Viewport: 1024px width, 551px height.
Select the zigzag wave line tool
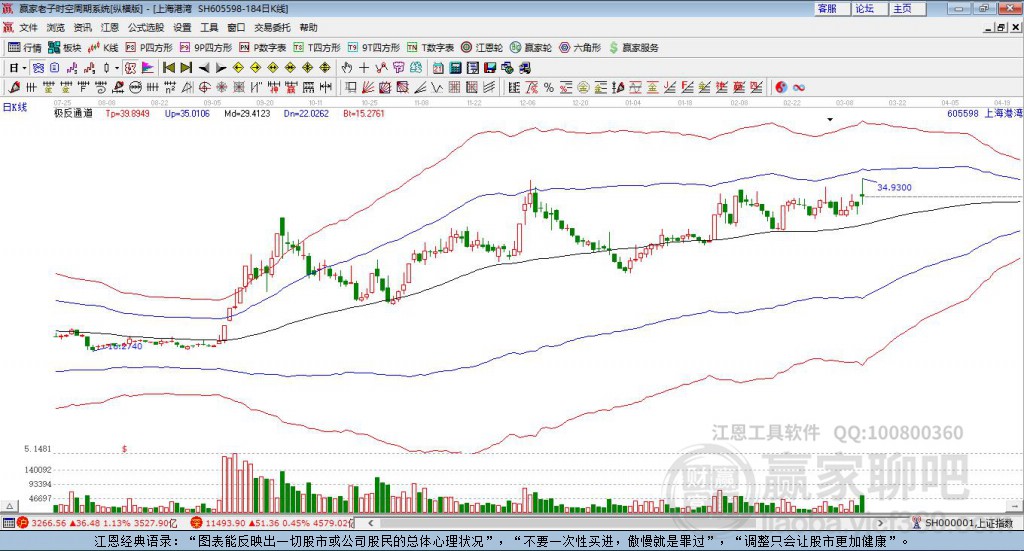click(x=438, y=87)
